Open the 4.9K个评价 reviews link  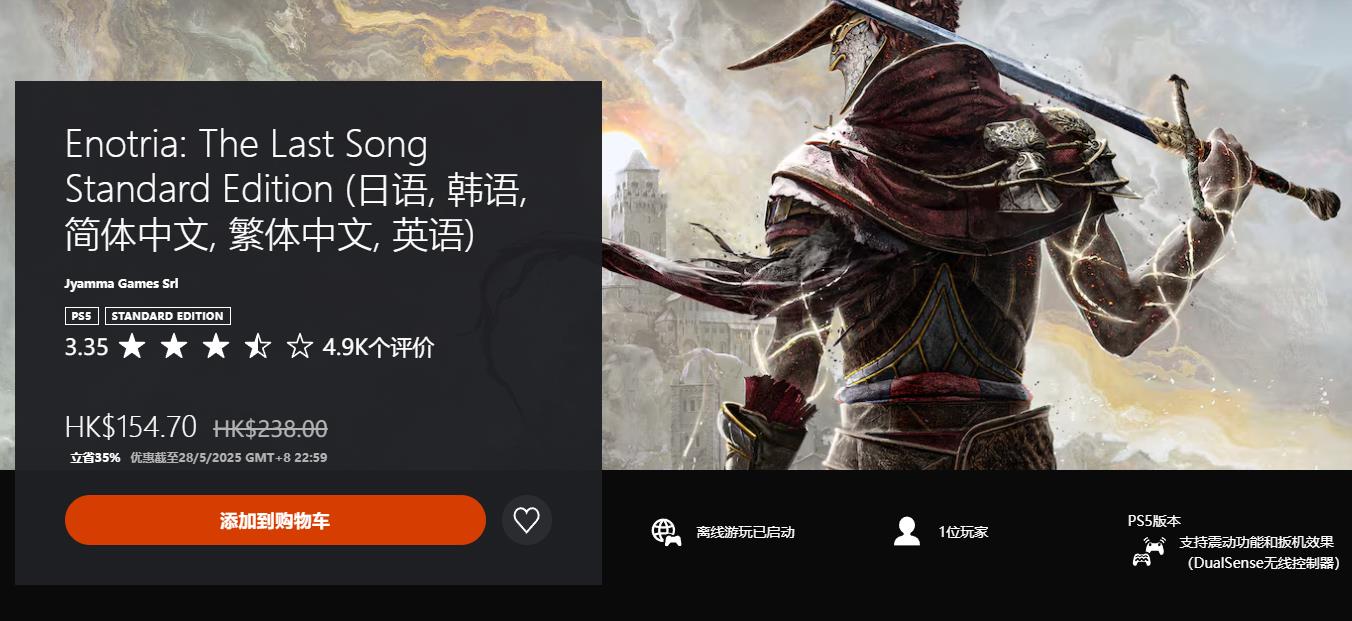click(378, 348)
